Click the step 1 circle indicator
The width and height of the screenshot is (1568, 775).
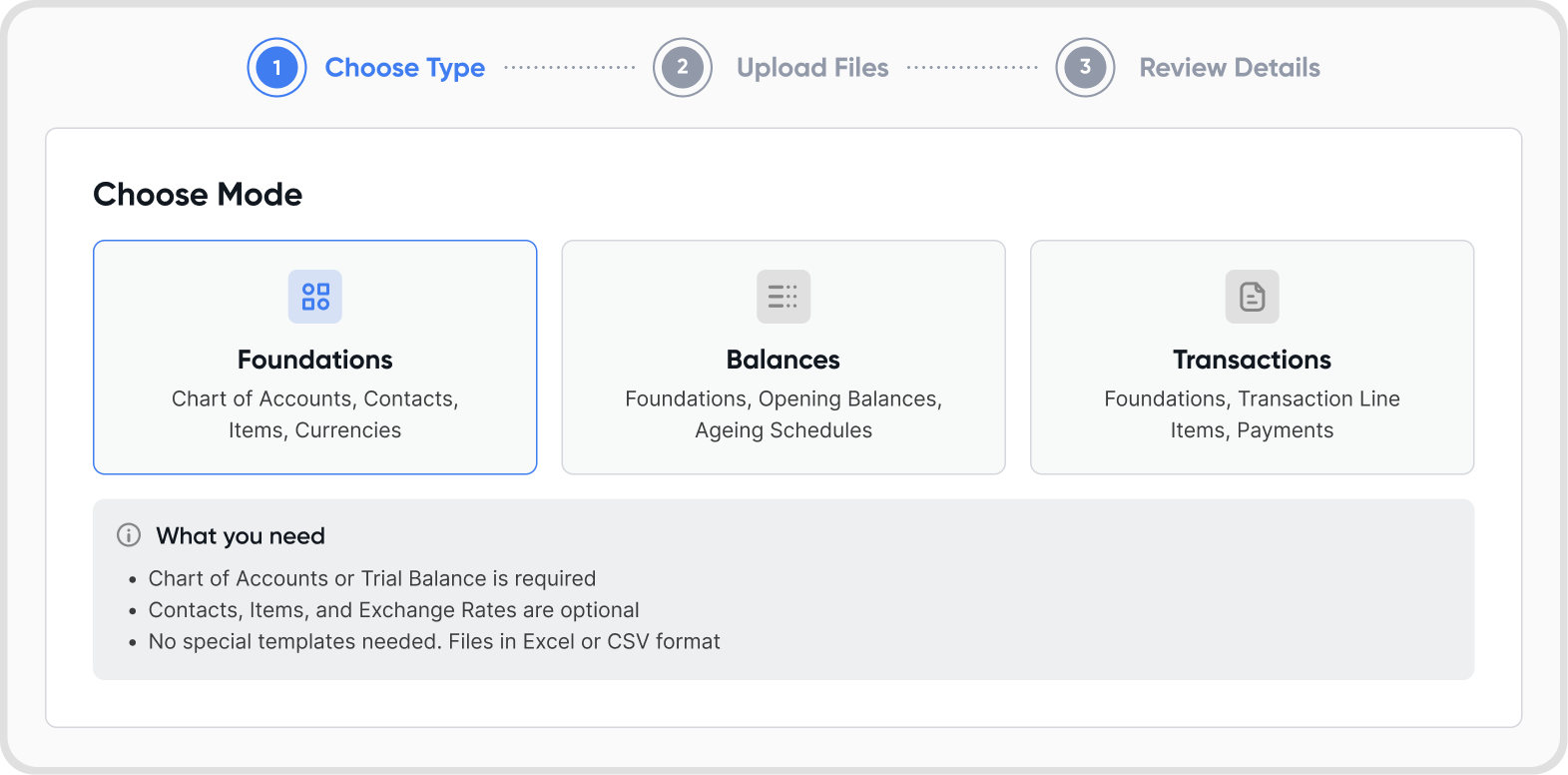pyautogui.click(x=276, y=68)
